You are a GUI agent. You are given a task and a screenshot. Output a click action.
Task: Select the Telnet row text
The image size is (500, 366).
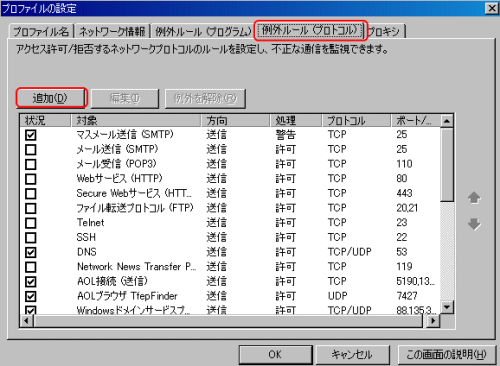[90, 223]
